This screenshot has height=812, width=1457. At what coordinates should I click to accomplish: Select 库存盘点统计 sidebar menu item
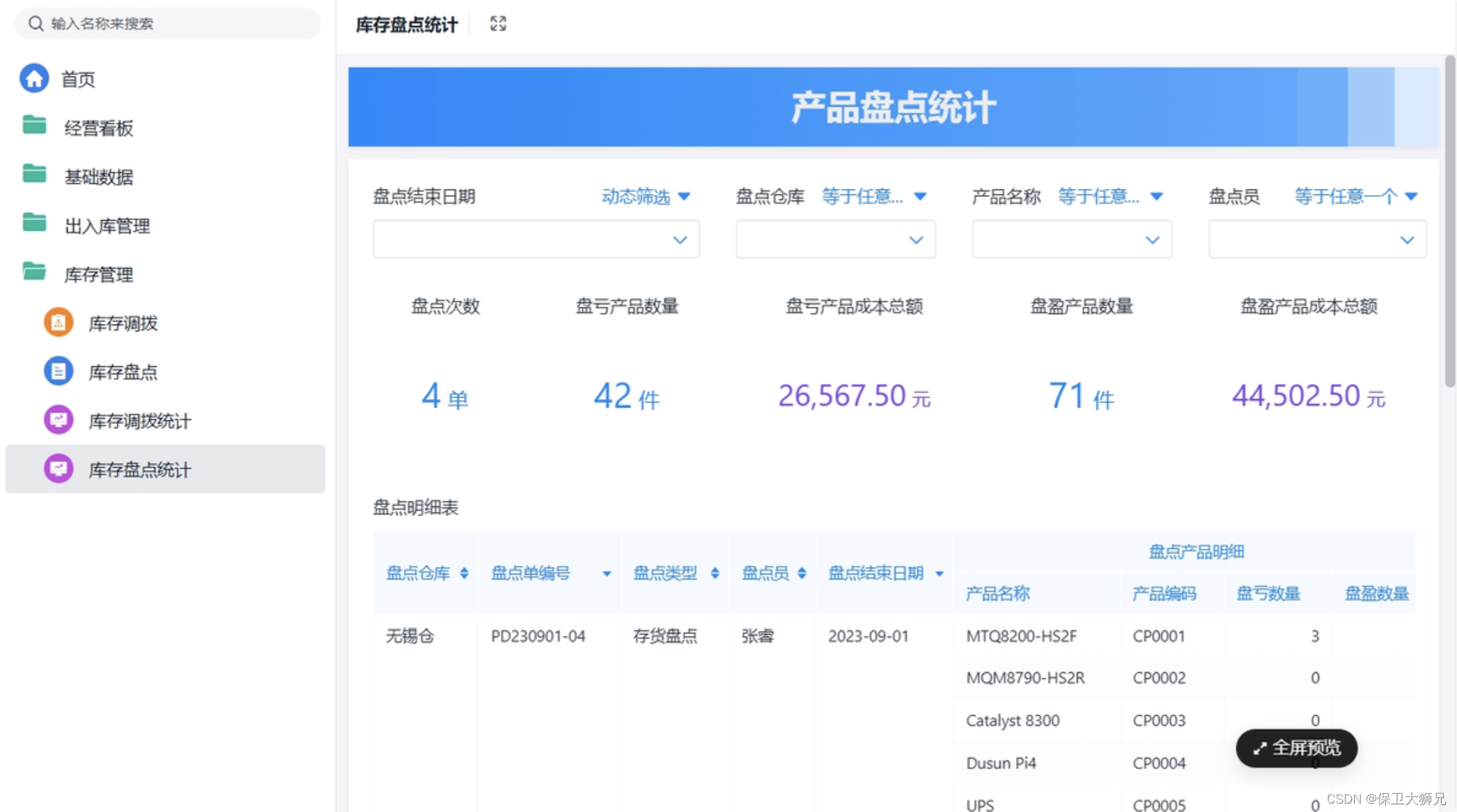coord(139,470)
